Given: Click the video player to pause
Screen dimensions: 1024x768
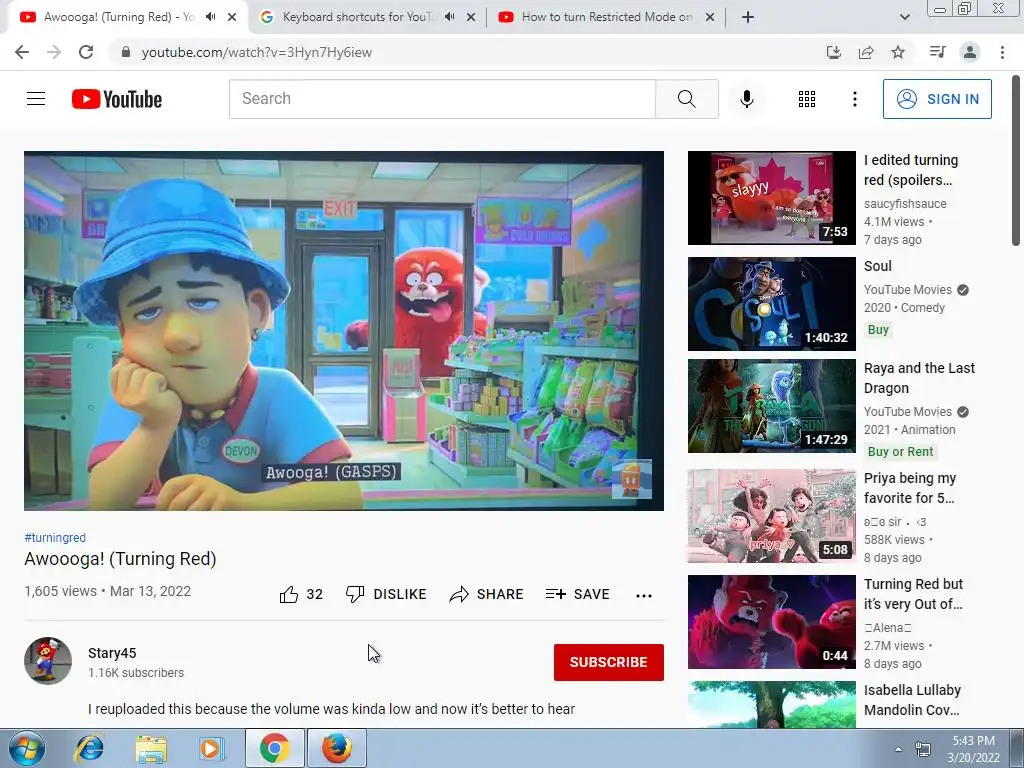Looking at the screenshot, I should pos(344,330).
